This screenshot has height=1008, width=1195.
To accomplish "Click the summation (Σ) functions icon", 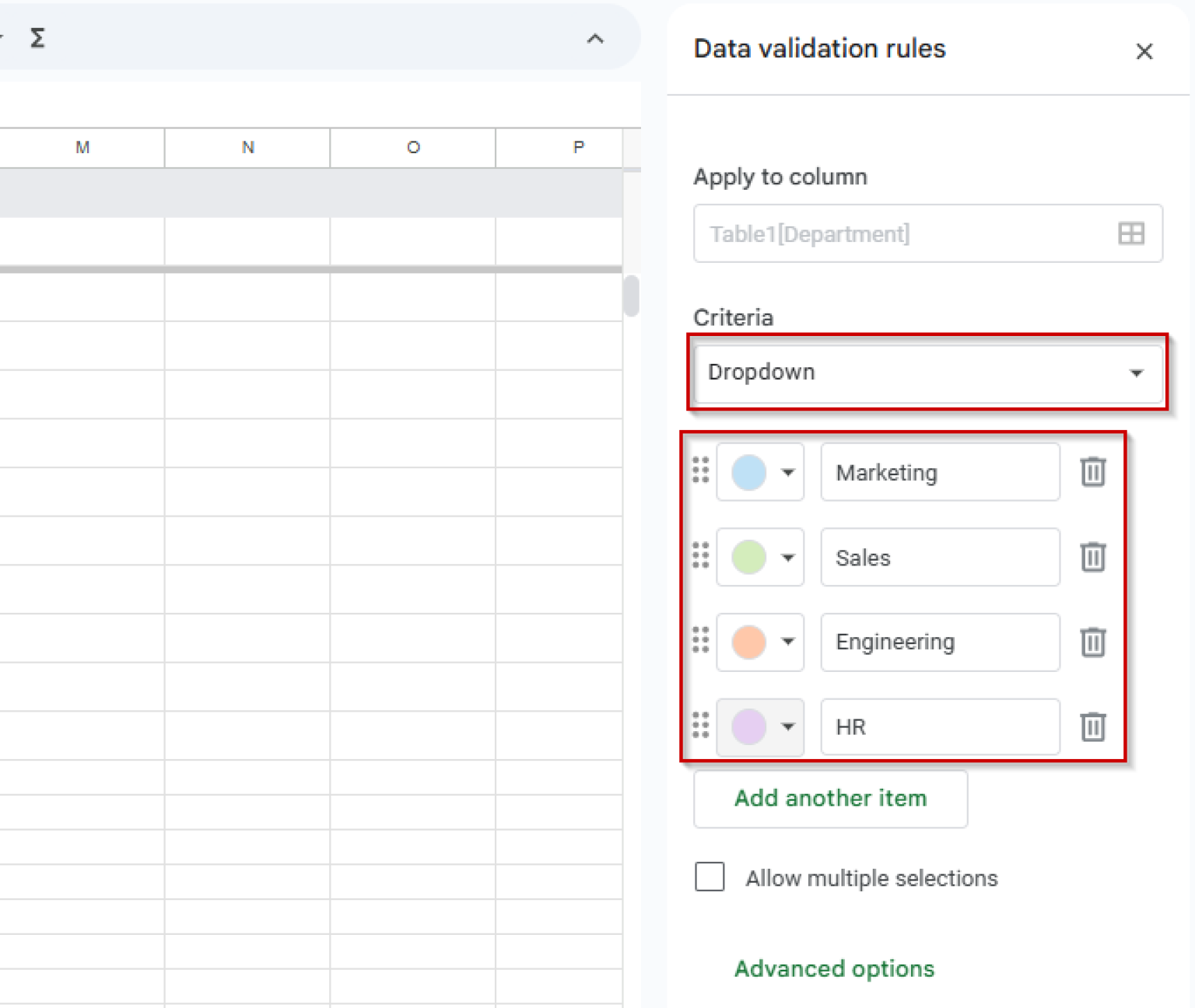I will click(x=37, y=37).
